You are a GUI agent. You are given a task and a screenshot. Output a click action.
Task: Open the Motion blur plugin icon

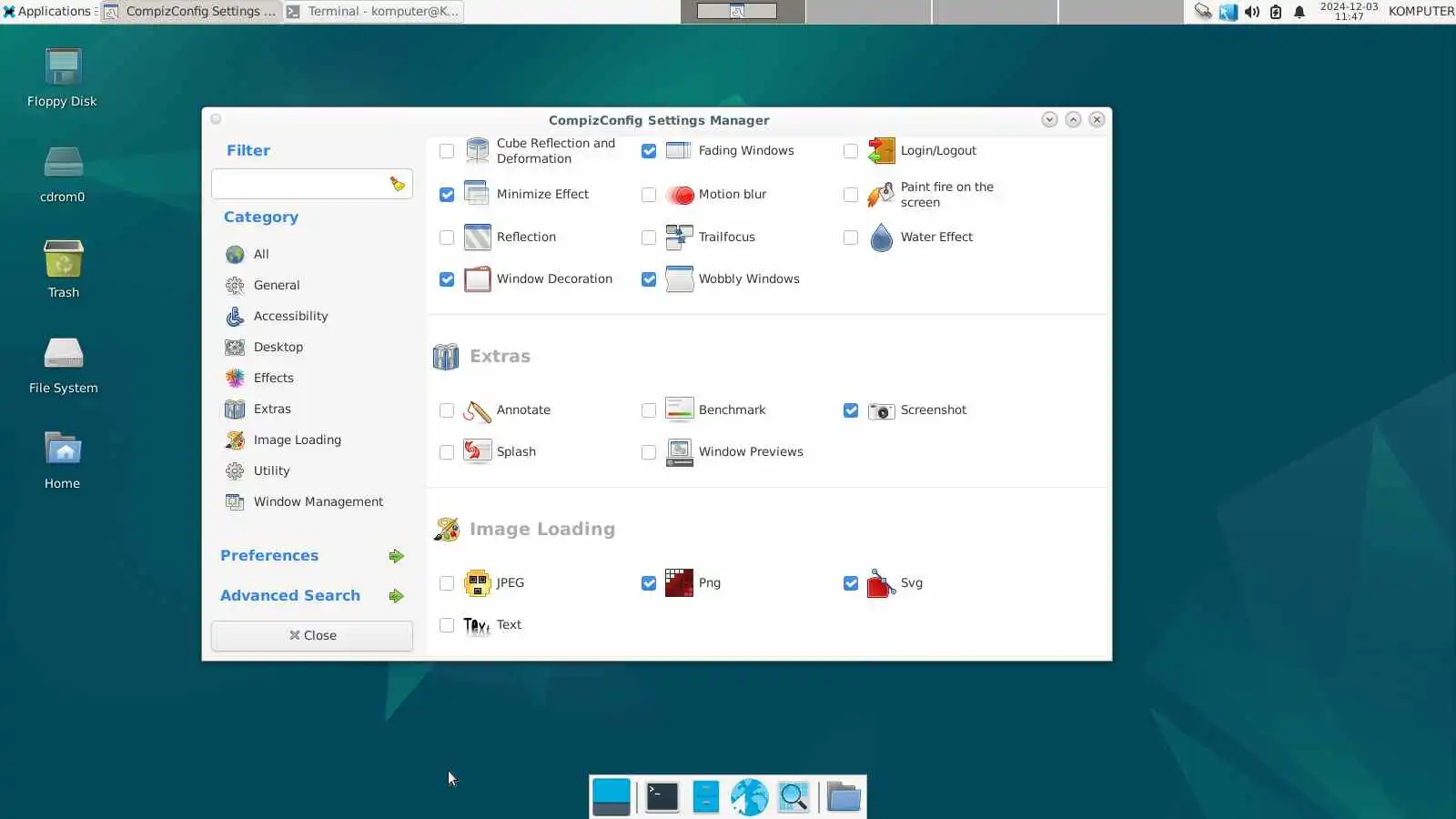679,194
